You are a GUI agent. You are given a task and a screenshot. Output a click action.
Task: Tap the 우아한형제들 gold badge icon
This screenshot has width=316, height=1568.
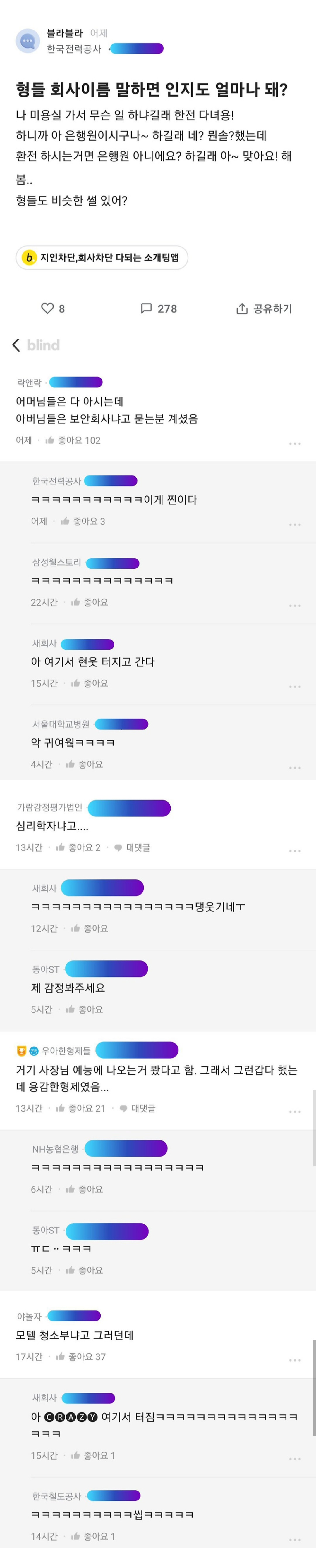[x=21, y=1051]
